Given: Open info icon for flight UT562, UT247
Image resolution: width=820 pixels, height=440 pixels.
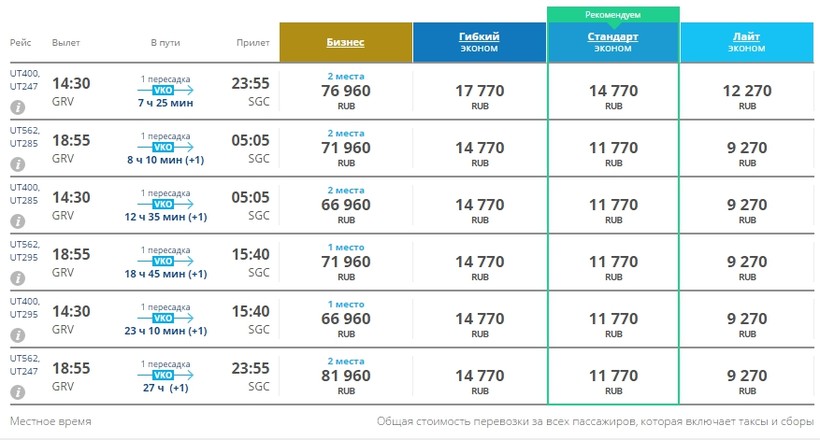Looking at the screenshot, I should coord(18,390).
